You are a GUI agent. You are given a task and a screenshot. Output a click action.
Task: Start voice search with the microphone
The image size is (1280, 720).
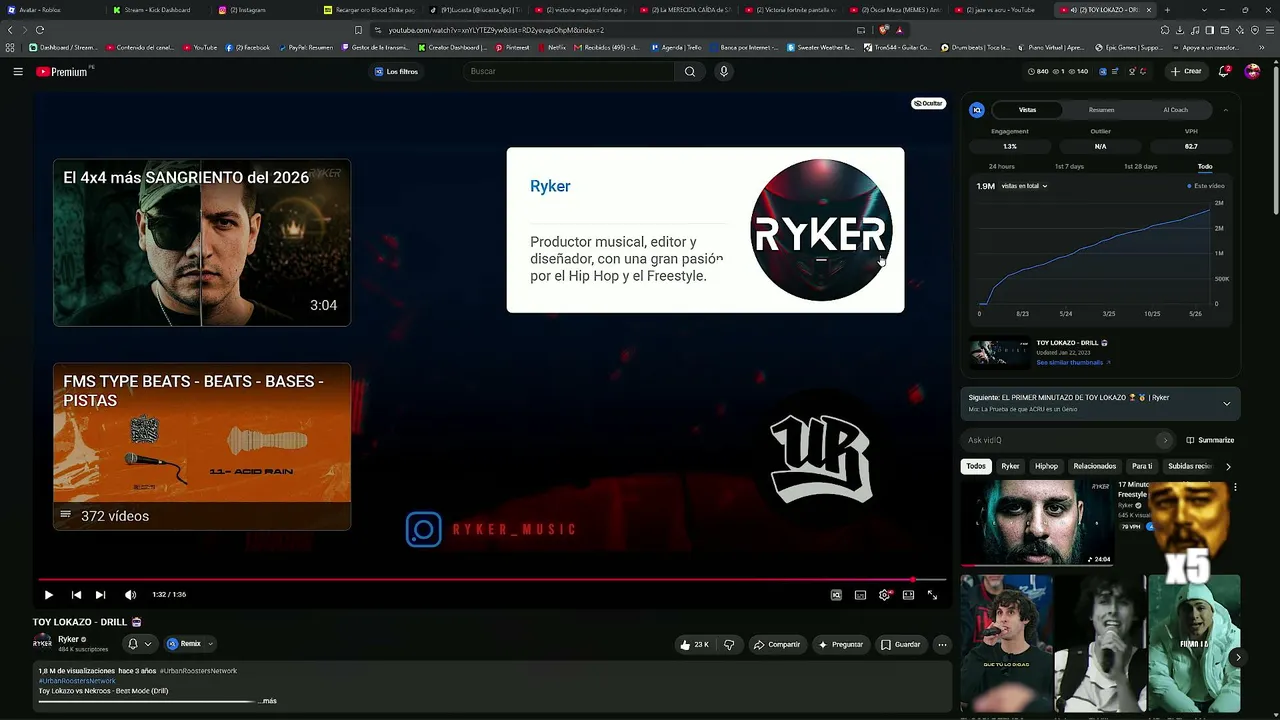click(x=724, y=72)
